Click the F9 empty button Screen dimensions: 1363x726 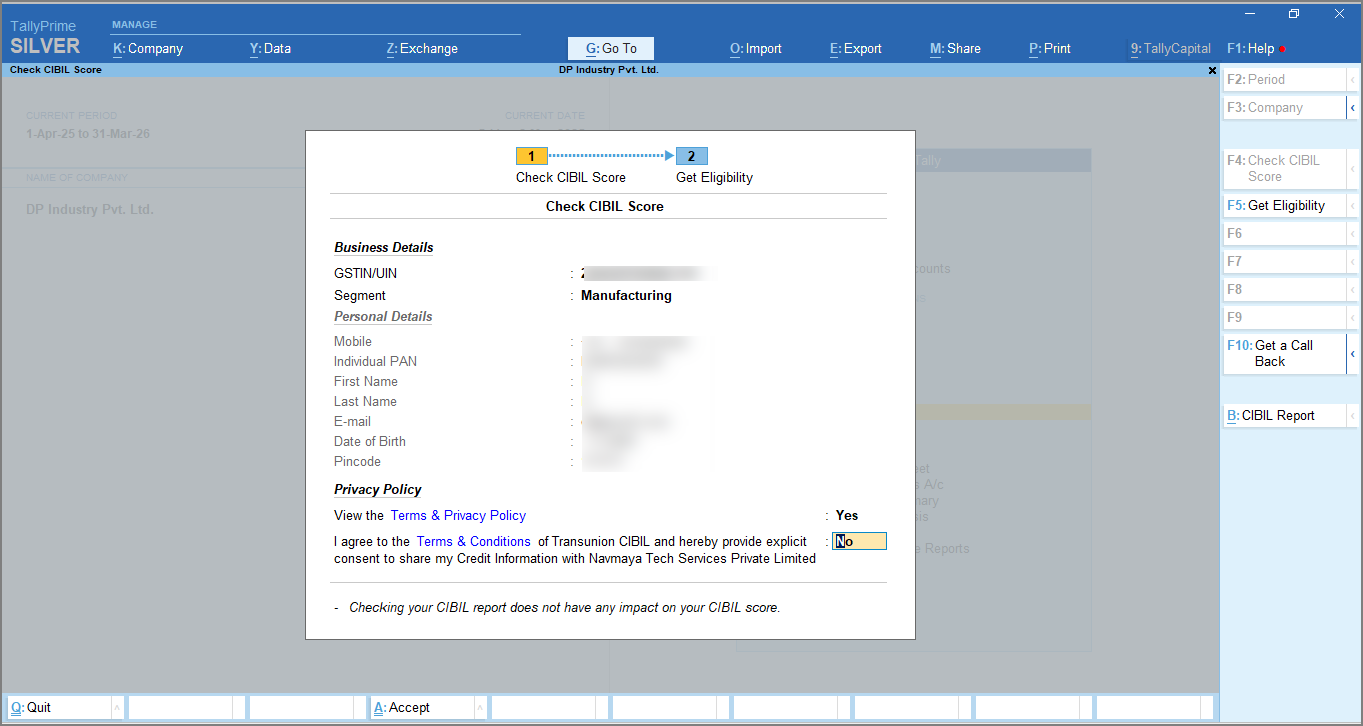coord(1285,317)
